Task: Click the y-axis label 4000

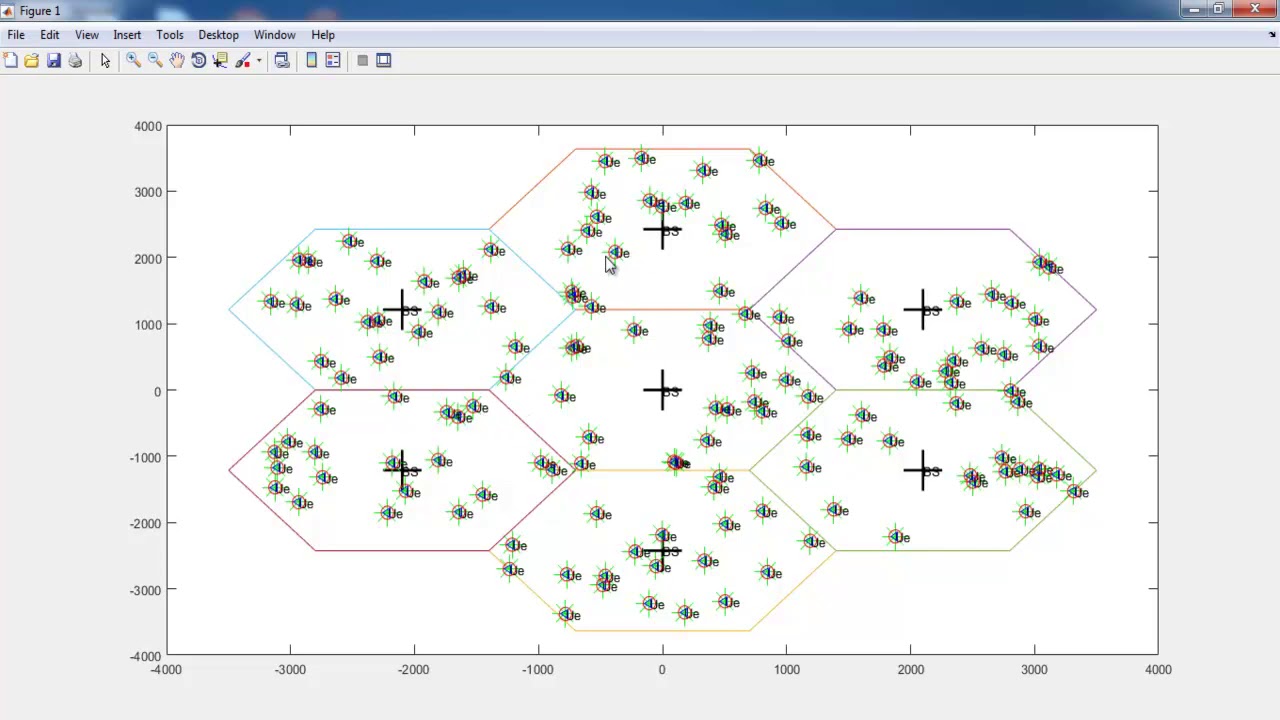Action: coord(148,127)
